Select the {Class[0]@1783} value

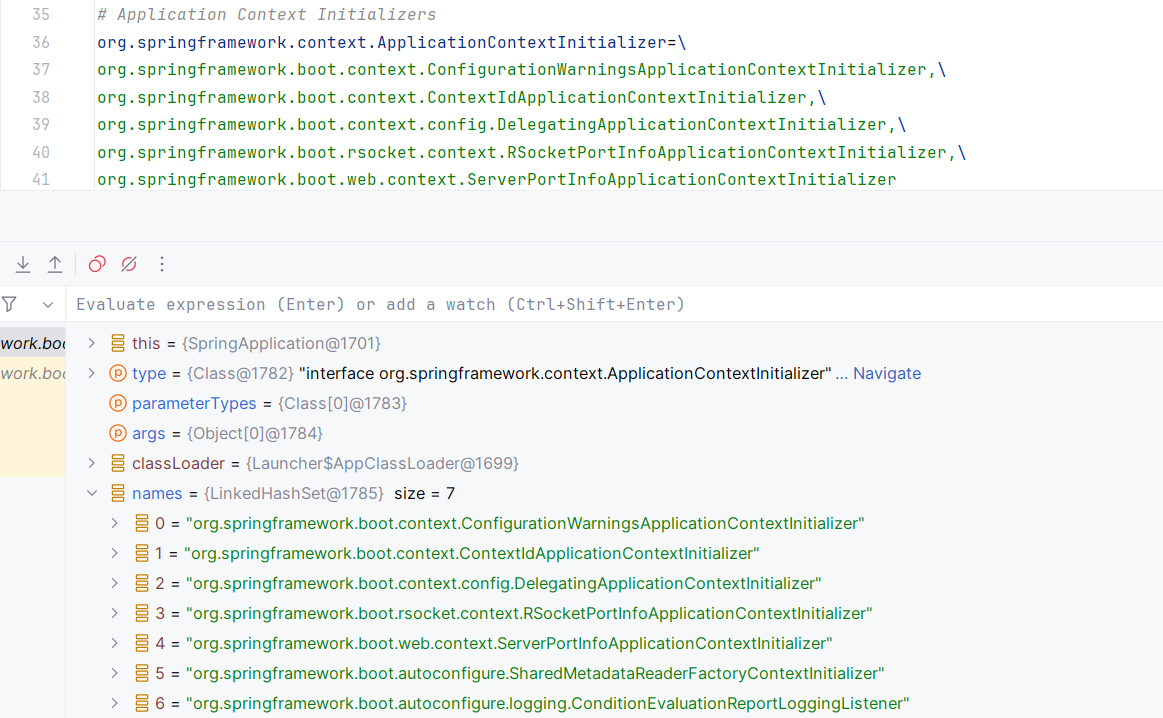coord(342,404)
